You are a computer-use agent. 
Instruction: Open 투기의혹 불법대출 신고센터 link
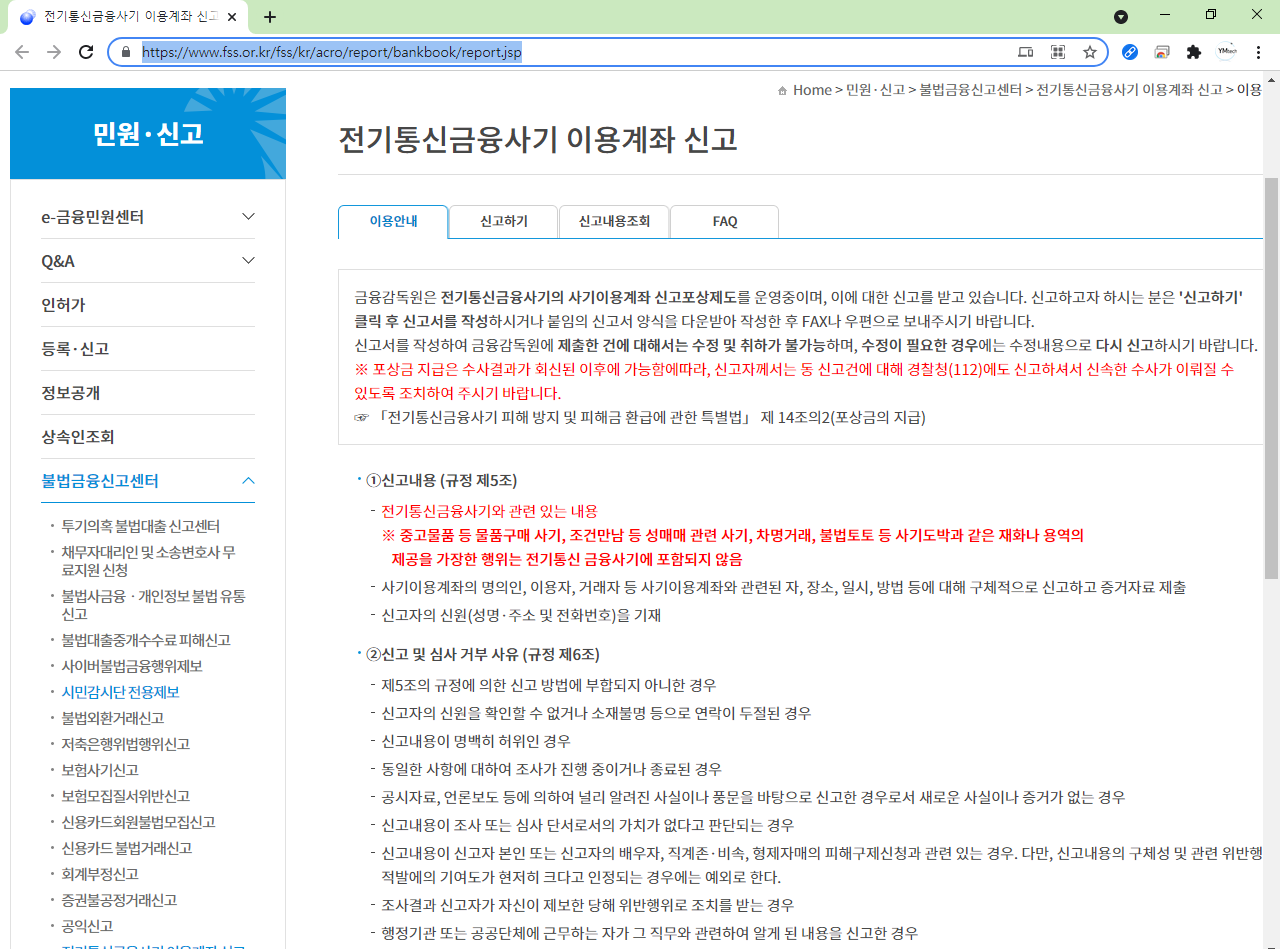click(x=140, y=526)
